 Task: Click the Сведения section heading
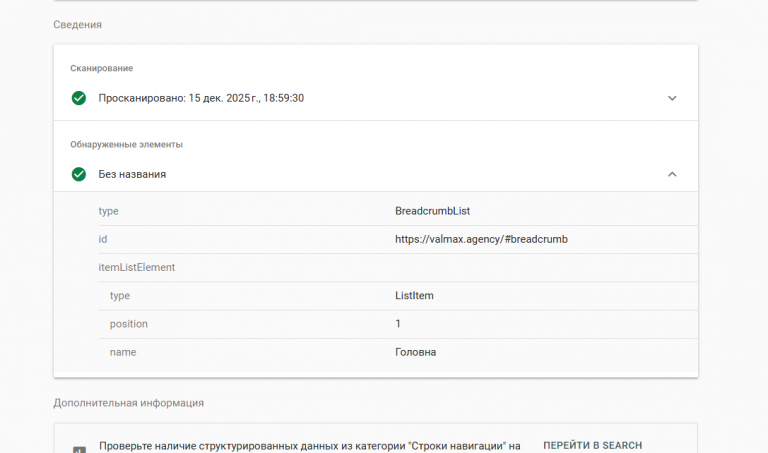click(77, 24)
